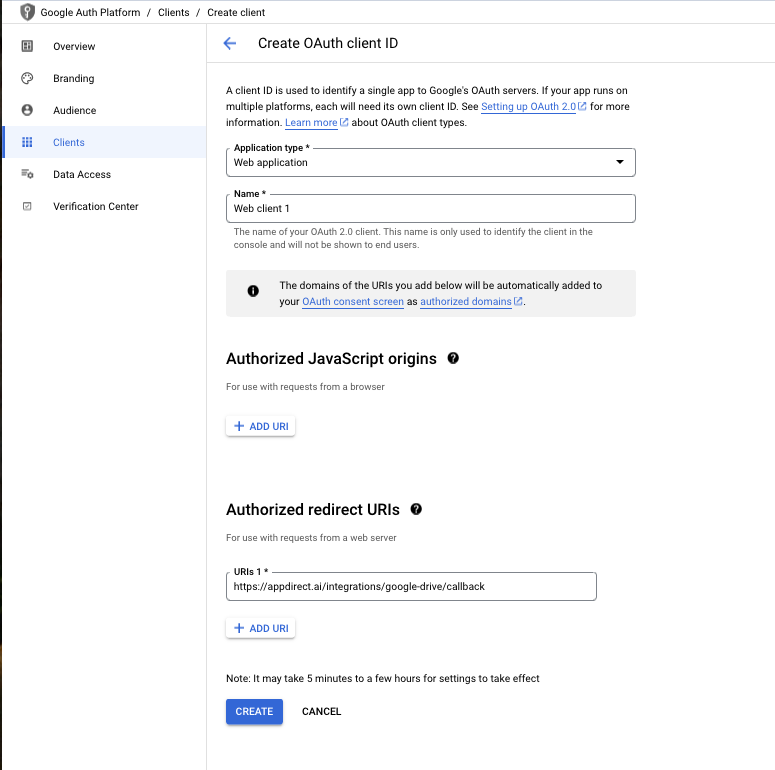Open the Application type dropdown
Image resolution: width=775 pixels, height=770 pixels.
tap(431, 162)
